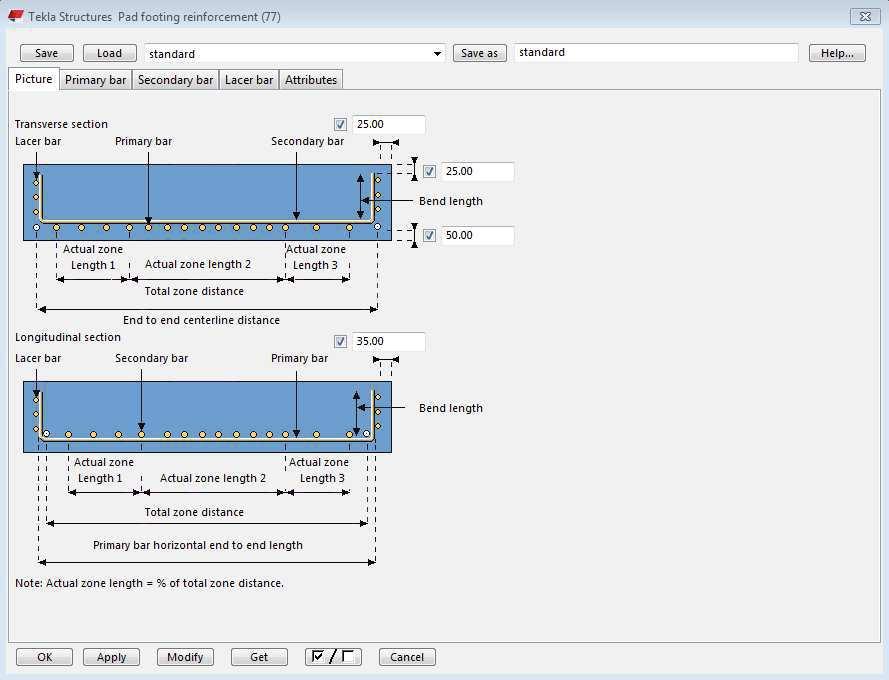Switch to the Picture tab
The height and width of the screenshot is (680, 889).
point(33,79)
